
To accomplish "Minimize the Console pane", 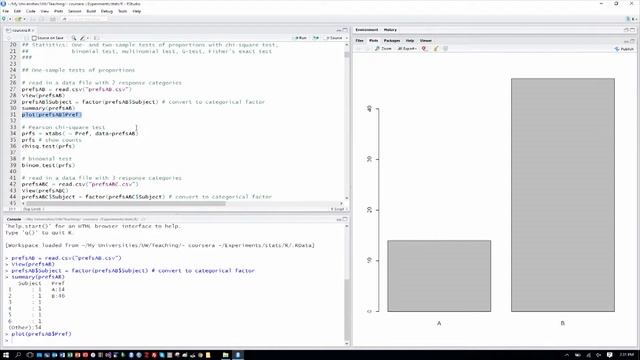I will click(338, 219).
